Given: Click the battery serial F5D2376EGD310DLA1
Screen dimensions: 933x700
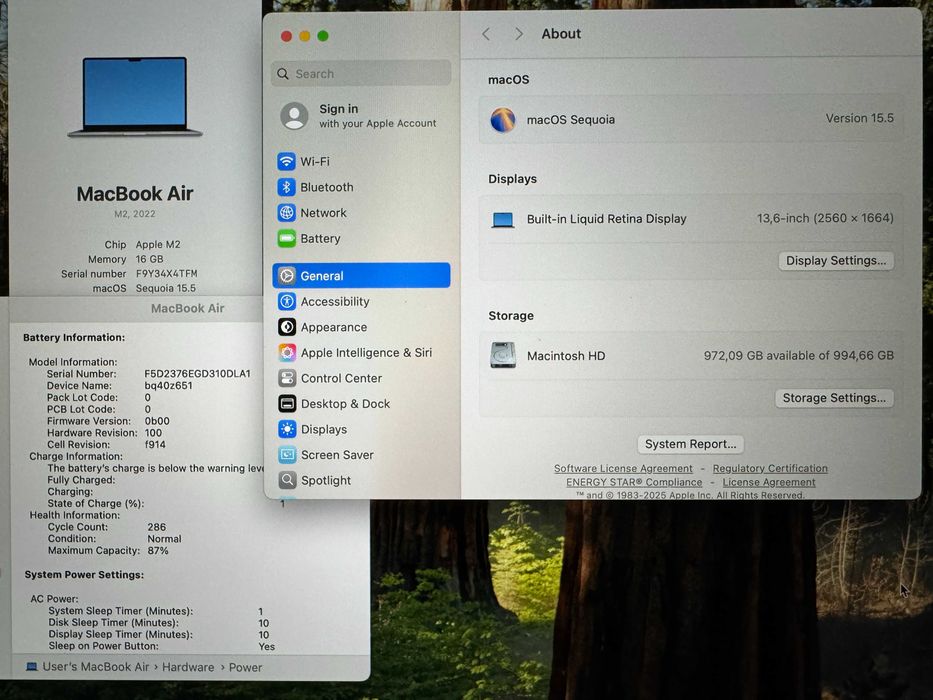Looking at the screenshot, I should (x=198, y=374).
